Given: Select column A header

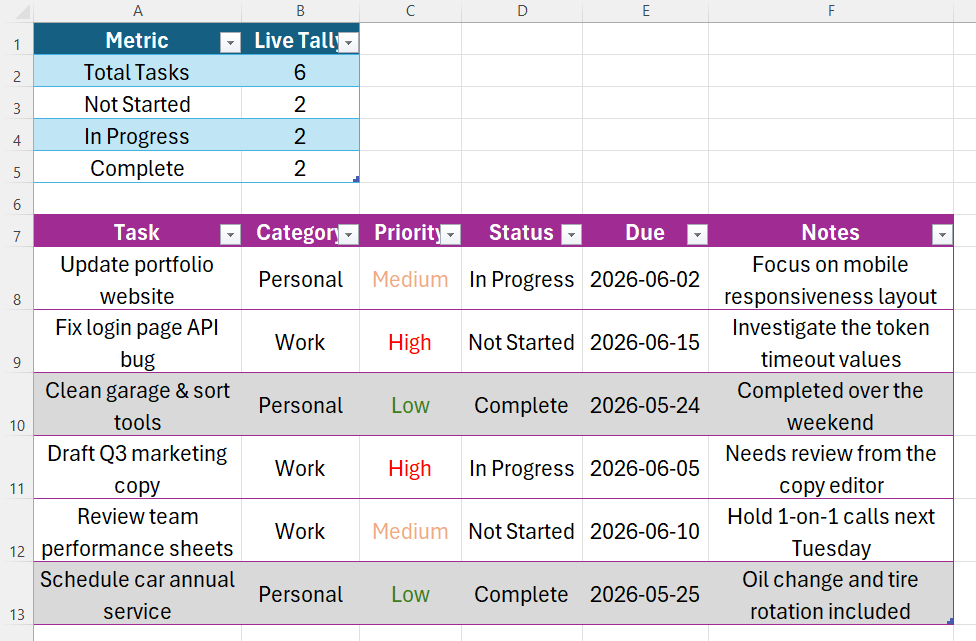Looking at the screenshot, I should coord(138,11).
